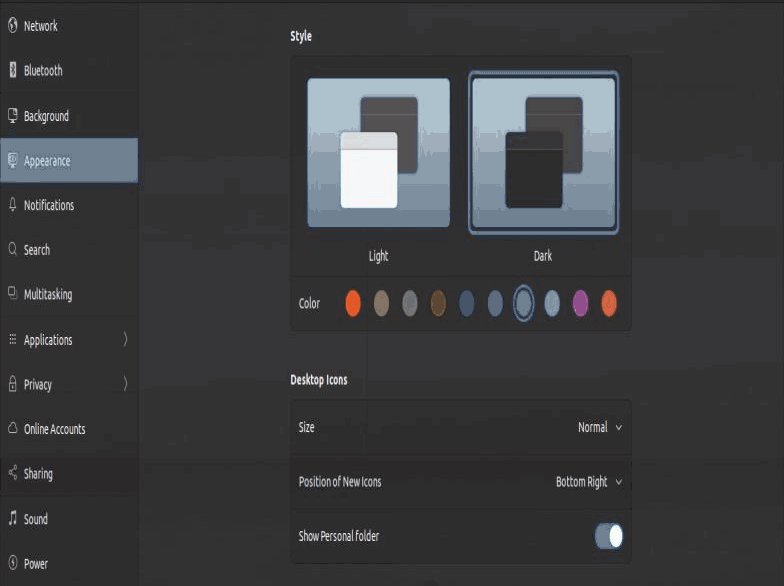
Task: Go to Online Accounts panel
Action: 69,428
